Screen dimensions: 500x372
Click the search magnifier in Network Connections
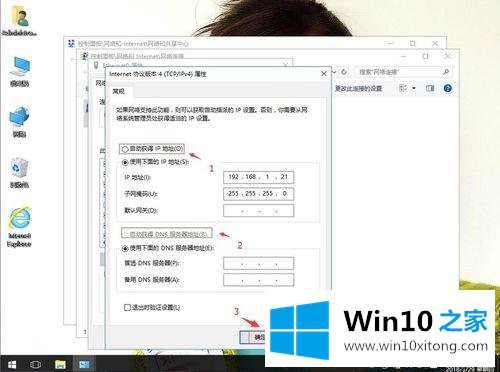446,72
